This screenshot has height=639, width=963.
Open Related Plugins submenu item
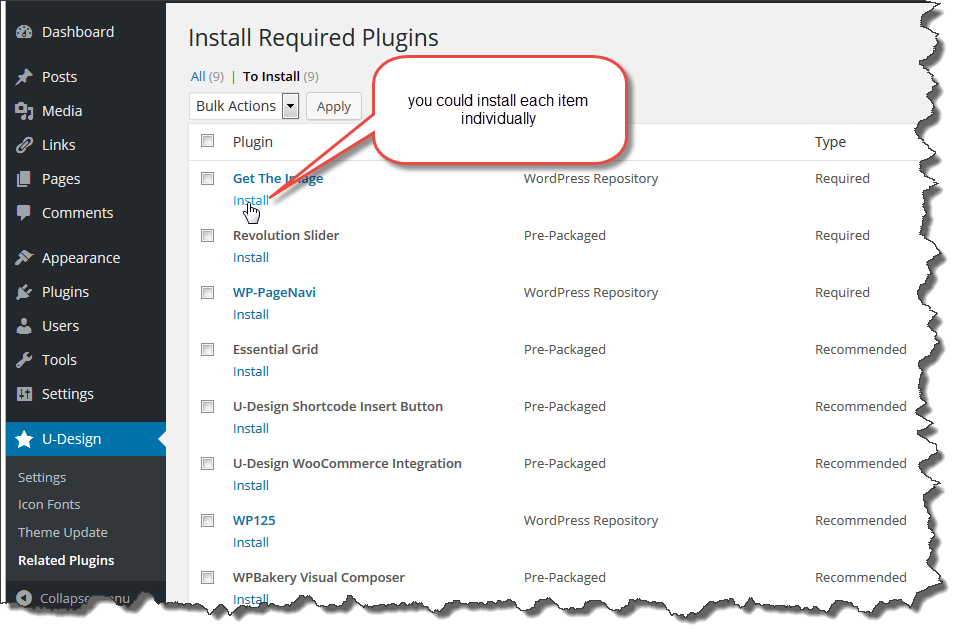pos(66,560)
